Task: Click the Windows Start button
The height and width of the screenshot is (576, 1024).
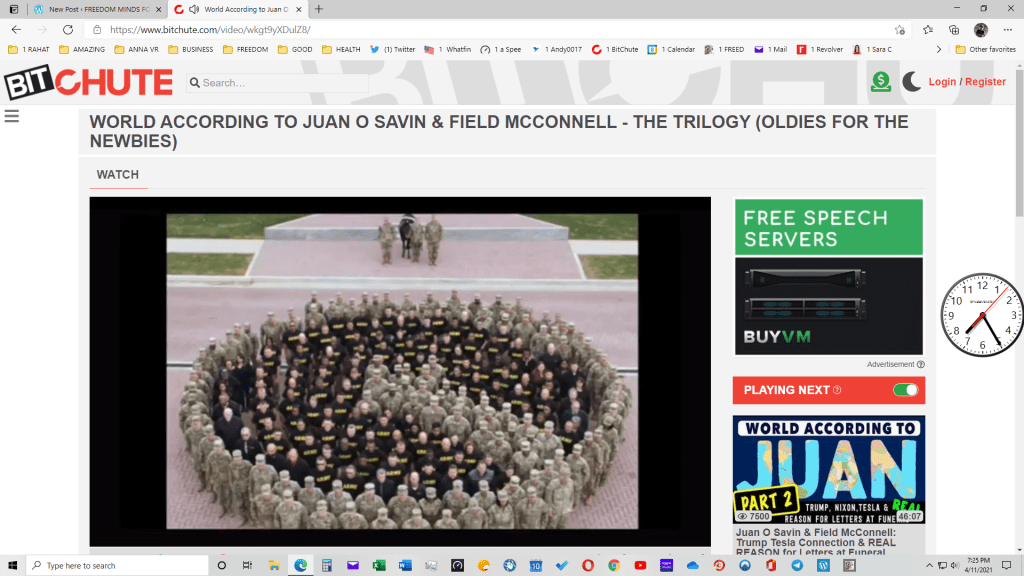Action: [x=13, y=565]
